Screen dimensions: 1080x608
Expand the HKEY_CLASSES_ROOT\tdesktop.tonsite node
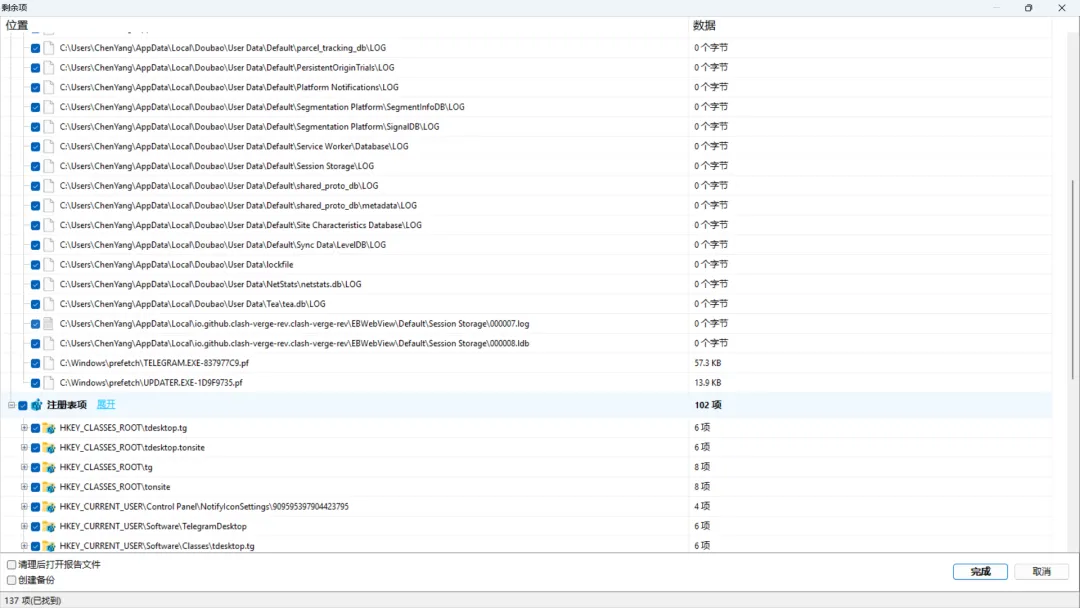pyautogui.click(x=24, y=448)
